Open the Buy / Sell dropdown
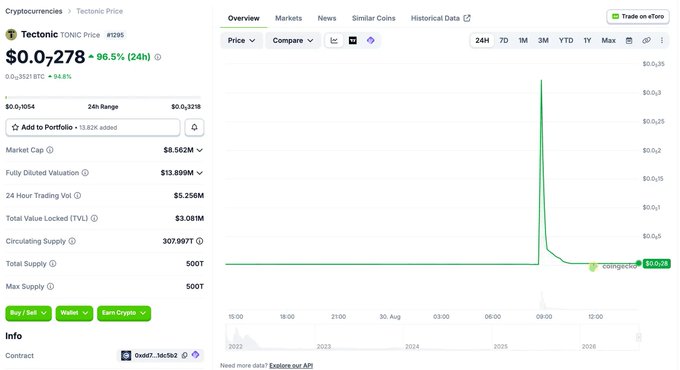Screen dimensions: 680x370 point(28,313)
